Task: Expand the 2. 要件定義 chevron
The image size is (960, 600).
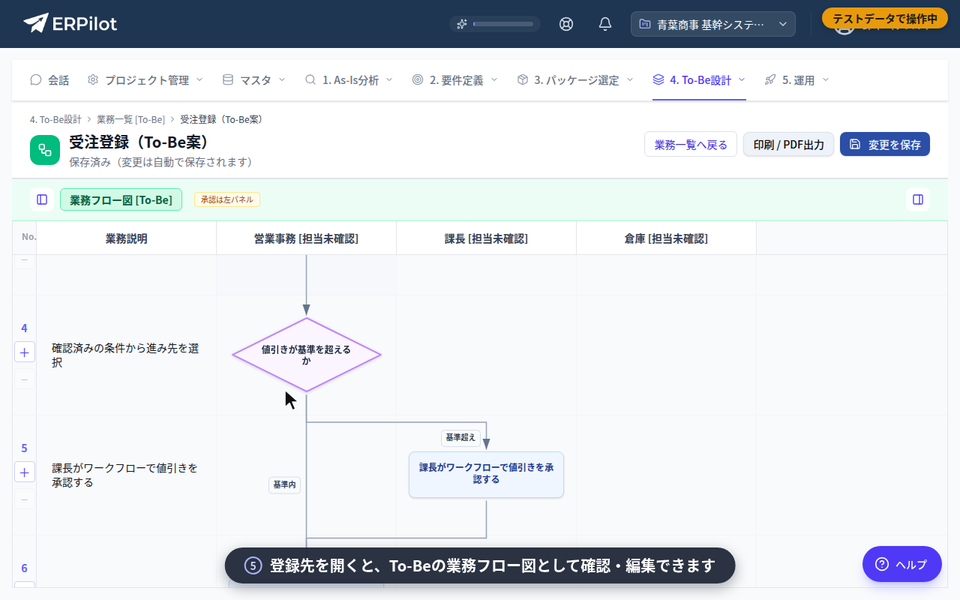Action: point(494,80)
